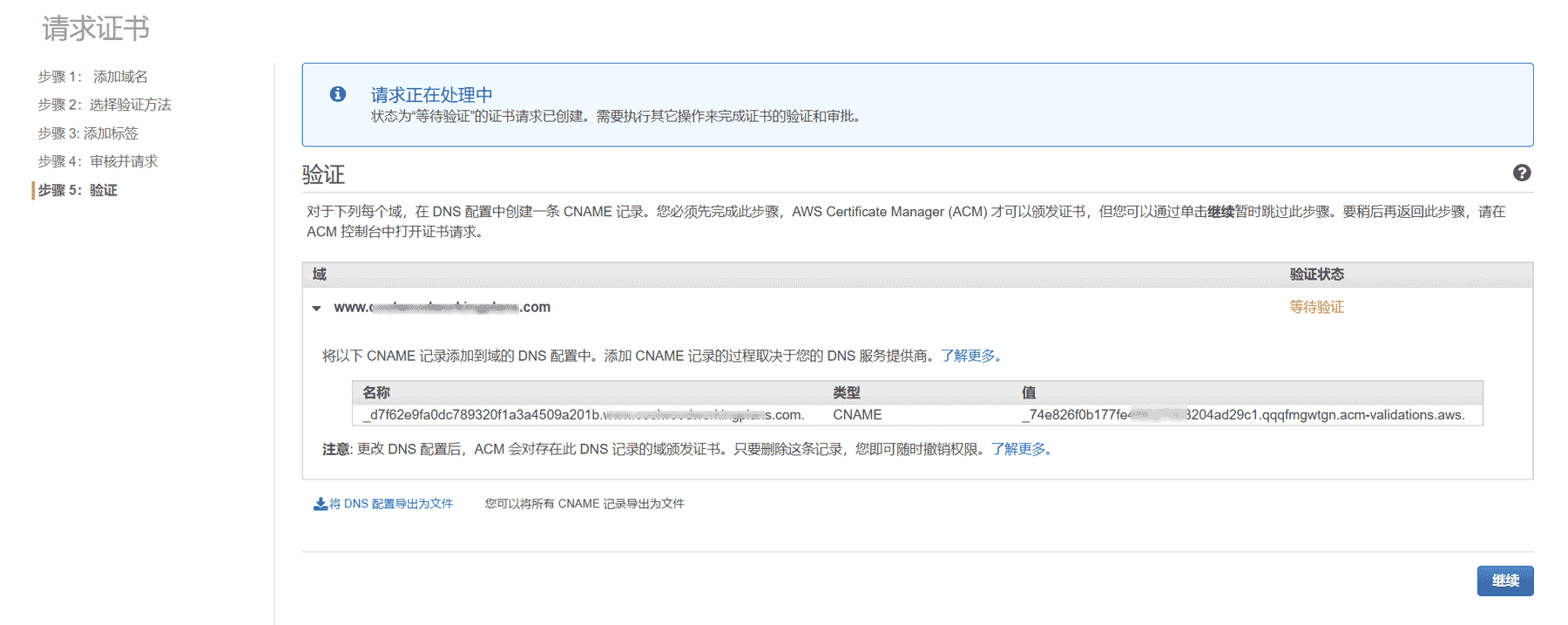Click the DNS export download icon

(320, 504)
